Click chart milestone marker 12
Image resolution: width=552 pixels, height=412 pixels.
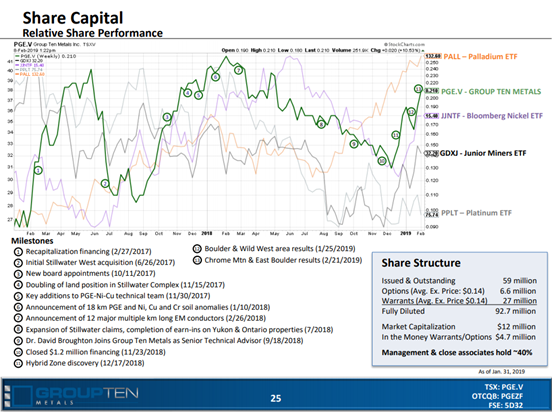(411, 112)
